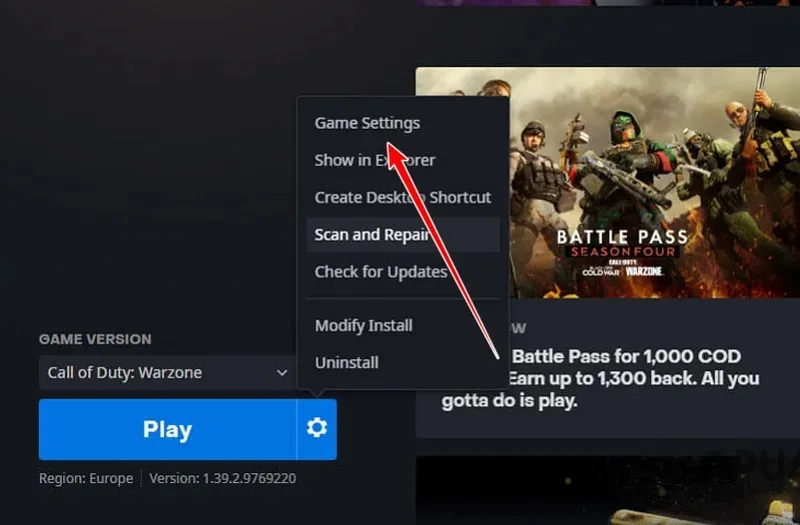
Task: Click the blue Play button
Action: click(168, 429)
